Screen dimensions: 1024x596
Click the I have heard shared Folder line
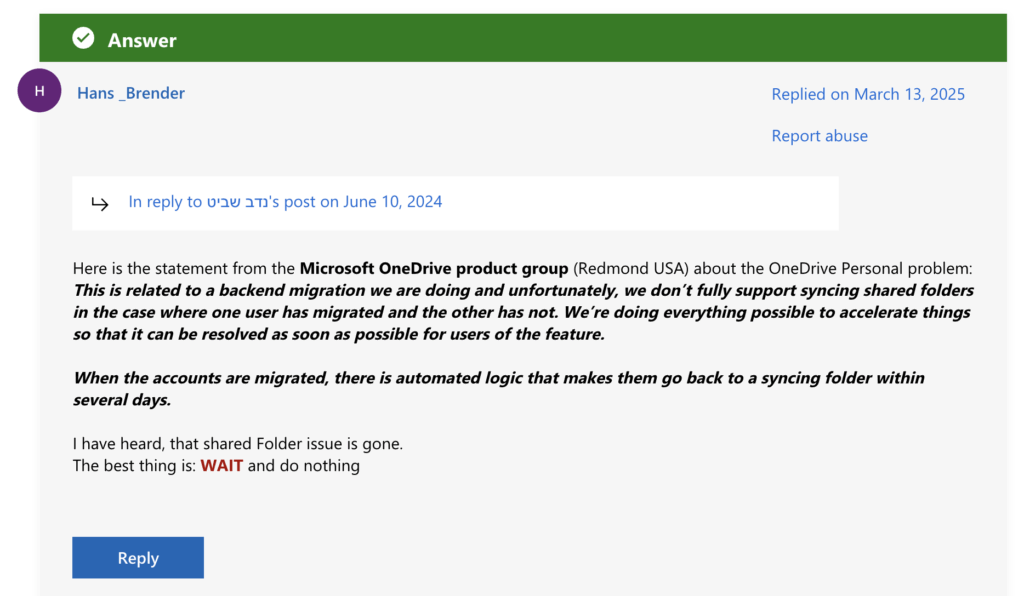pyautogui.click(x=238, y=444)
